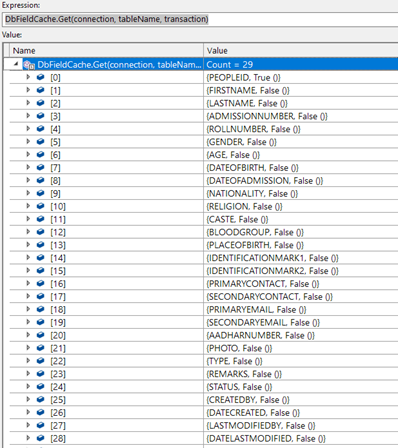Click the Name column header

point(106,51)
